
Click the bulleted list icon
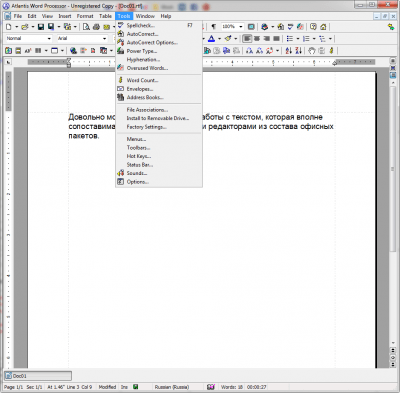[290, 39]
